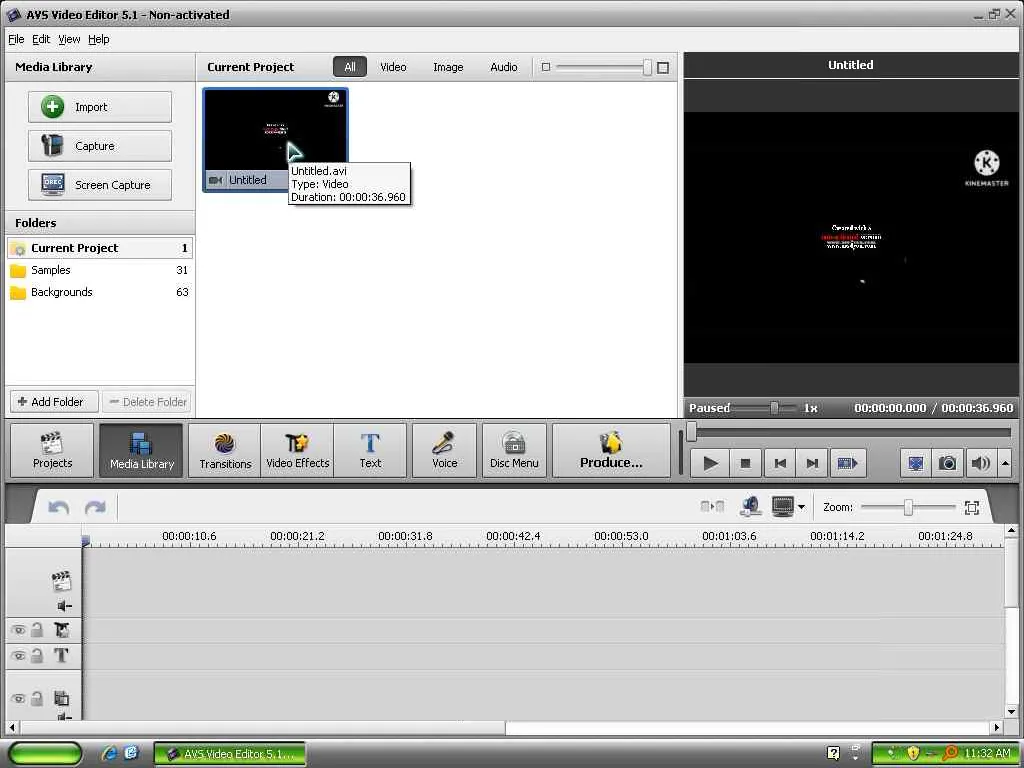Image resolution: width=1024 pixels, height=768 pixels.
Task: Open the Capture from camera button
Action: pos(100,146)
